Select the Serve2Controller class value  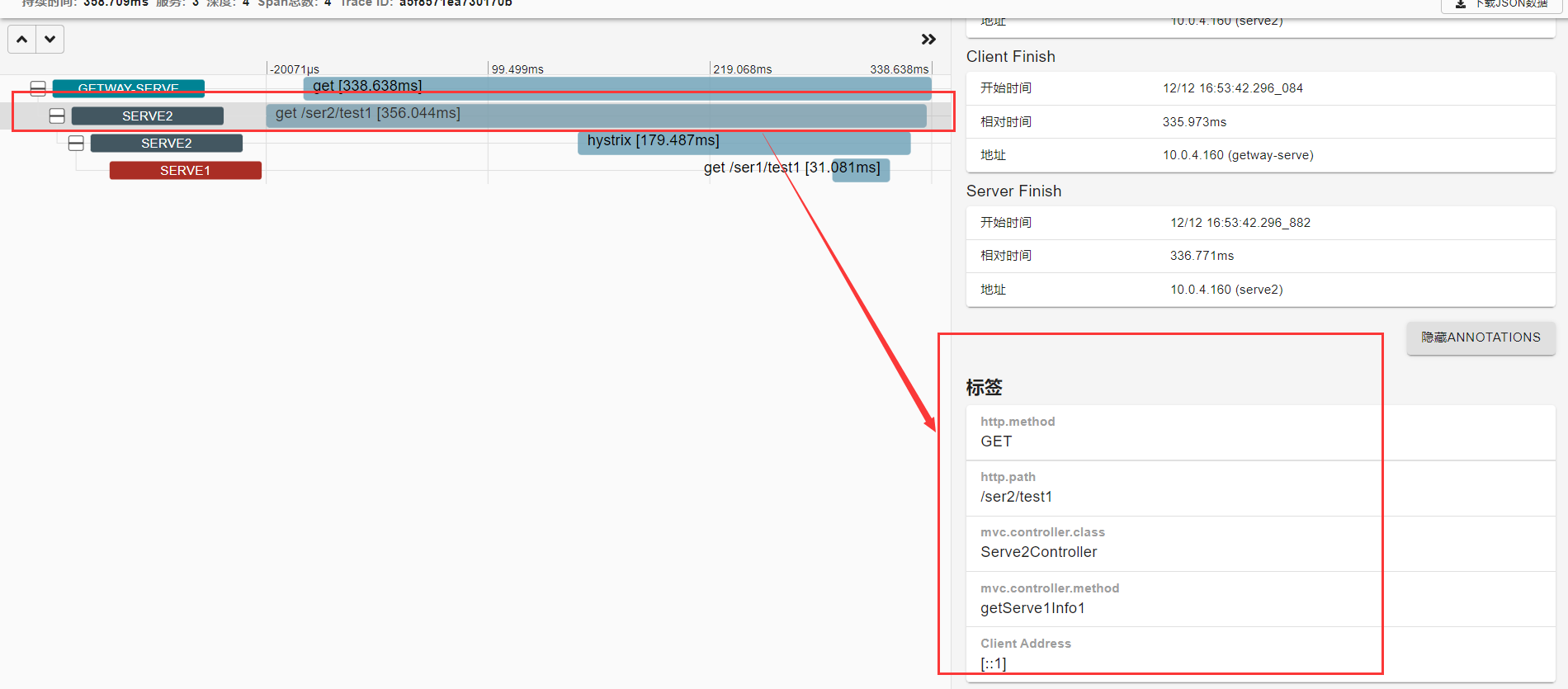[x=1038, y=552]
